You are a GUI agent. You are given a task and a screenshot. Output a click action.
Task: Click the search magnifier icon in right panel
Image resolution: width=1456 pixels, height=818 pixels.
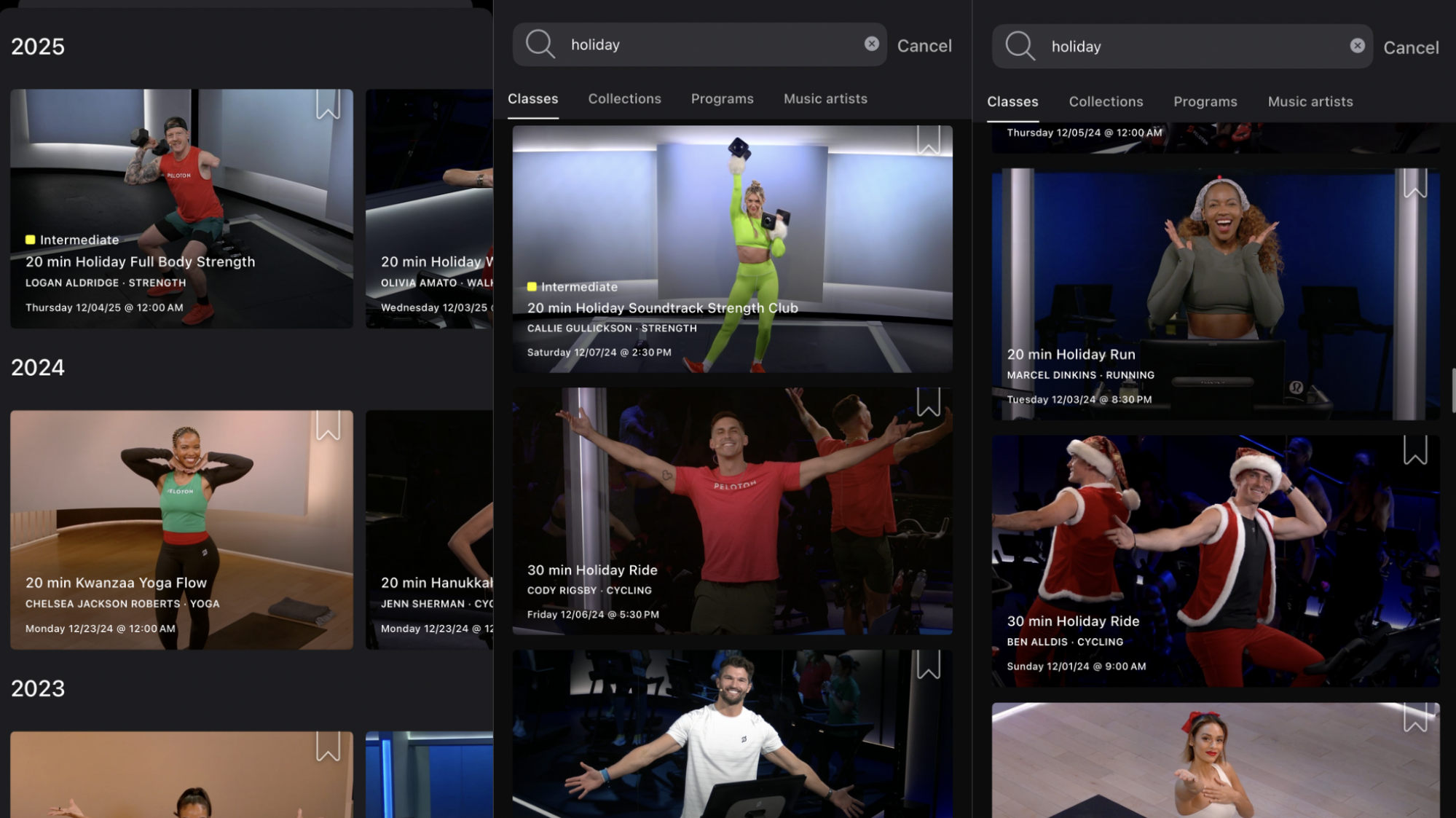1020,46
